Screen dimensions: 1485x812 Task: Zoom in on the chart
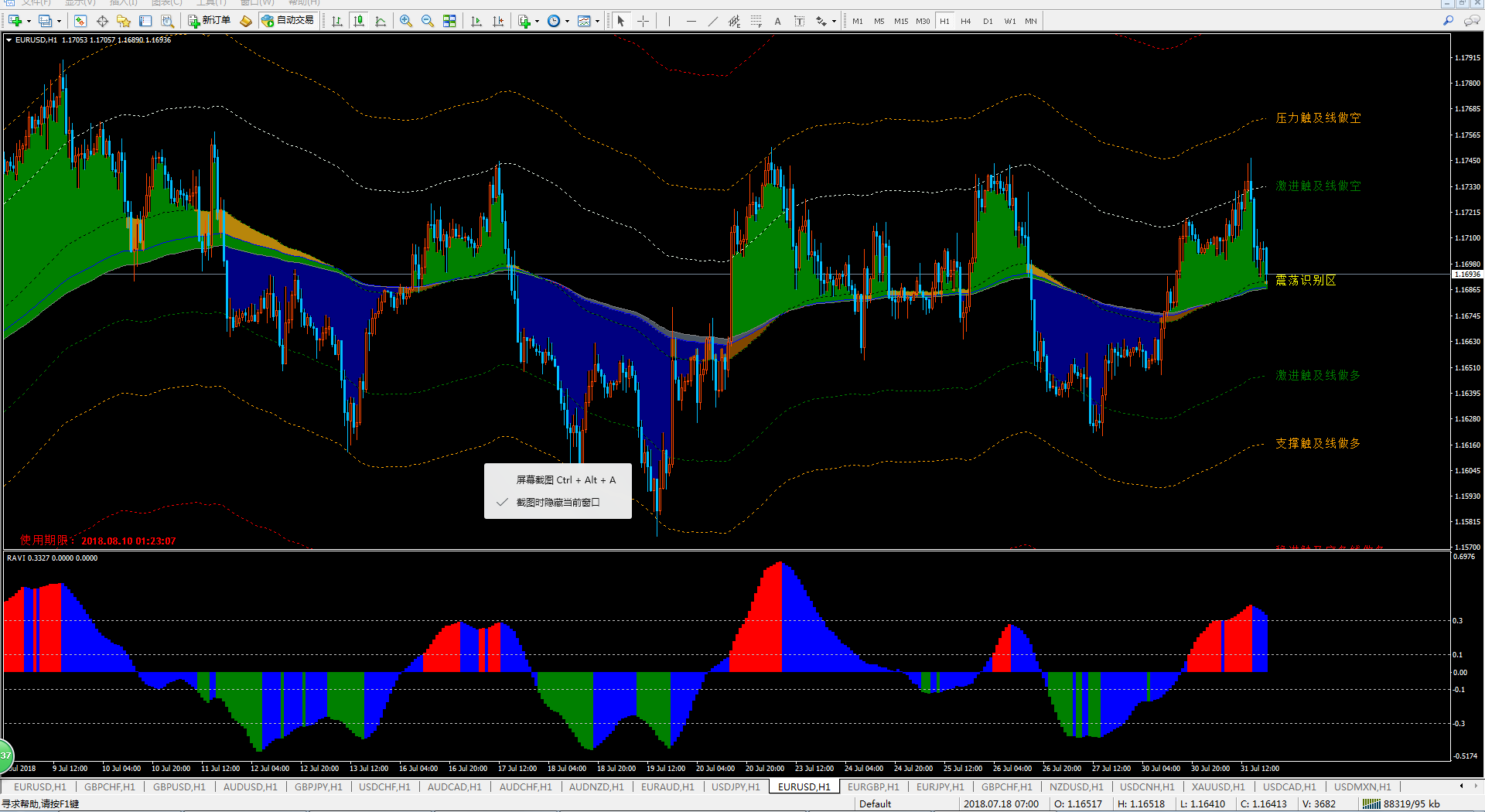pos(406,21)
